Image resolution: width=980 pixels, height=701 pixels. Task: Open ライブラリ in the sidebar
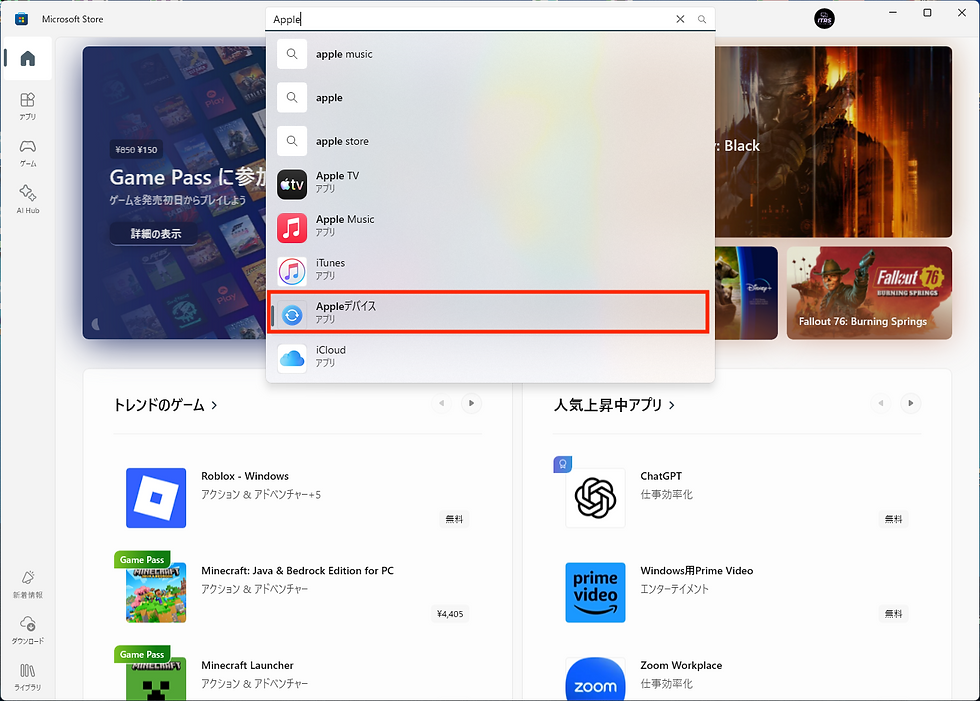click(x=28, y=677)
